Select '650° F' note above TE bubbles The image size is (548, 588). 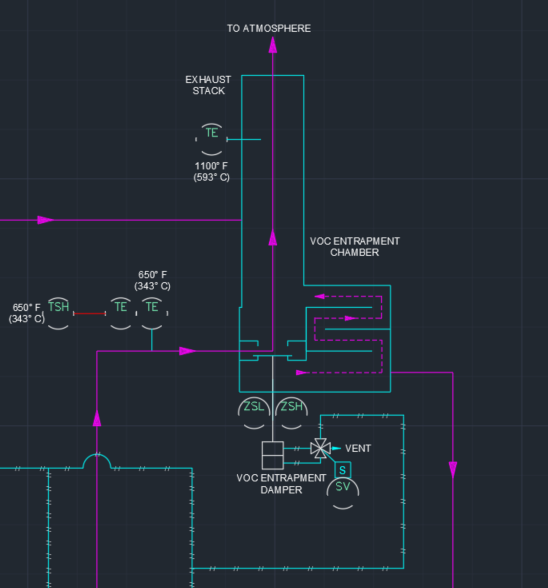coord(152,280)
